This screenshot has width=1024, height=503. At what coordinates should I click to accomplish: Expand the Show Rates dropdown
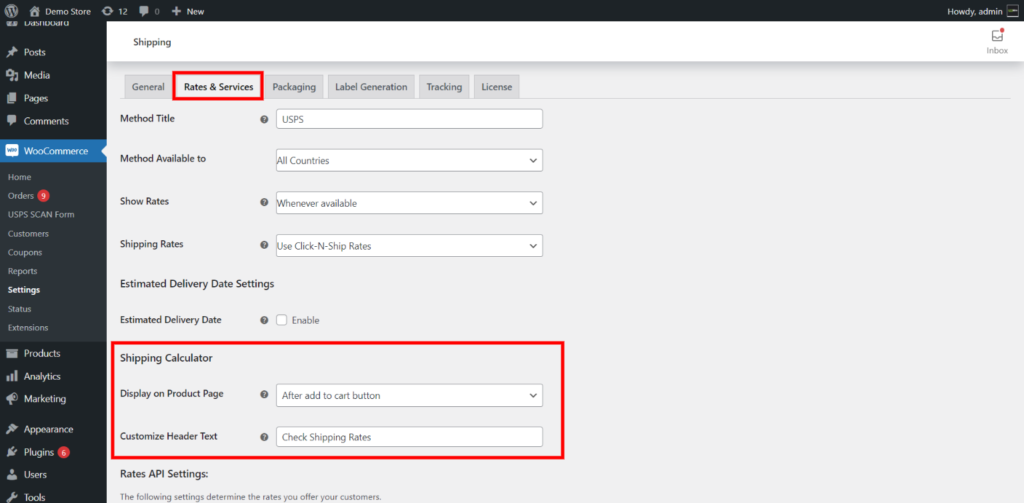pyautogui.click(x=409, y=203)
